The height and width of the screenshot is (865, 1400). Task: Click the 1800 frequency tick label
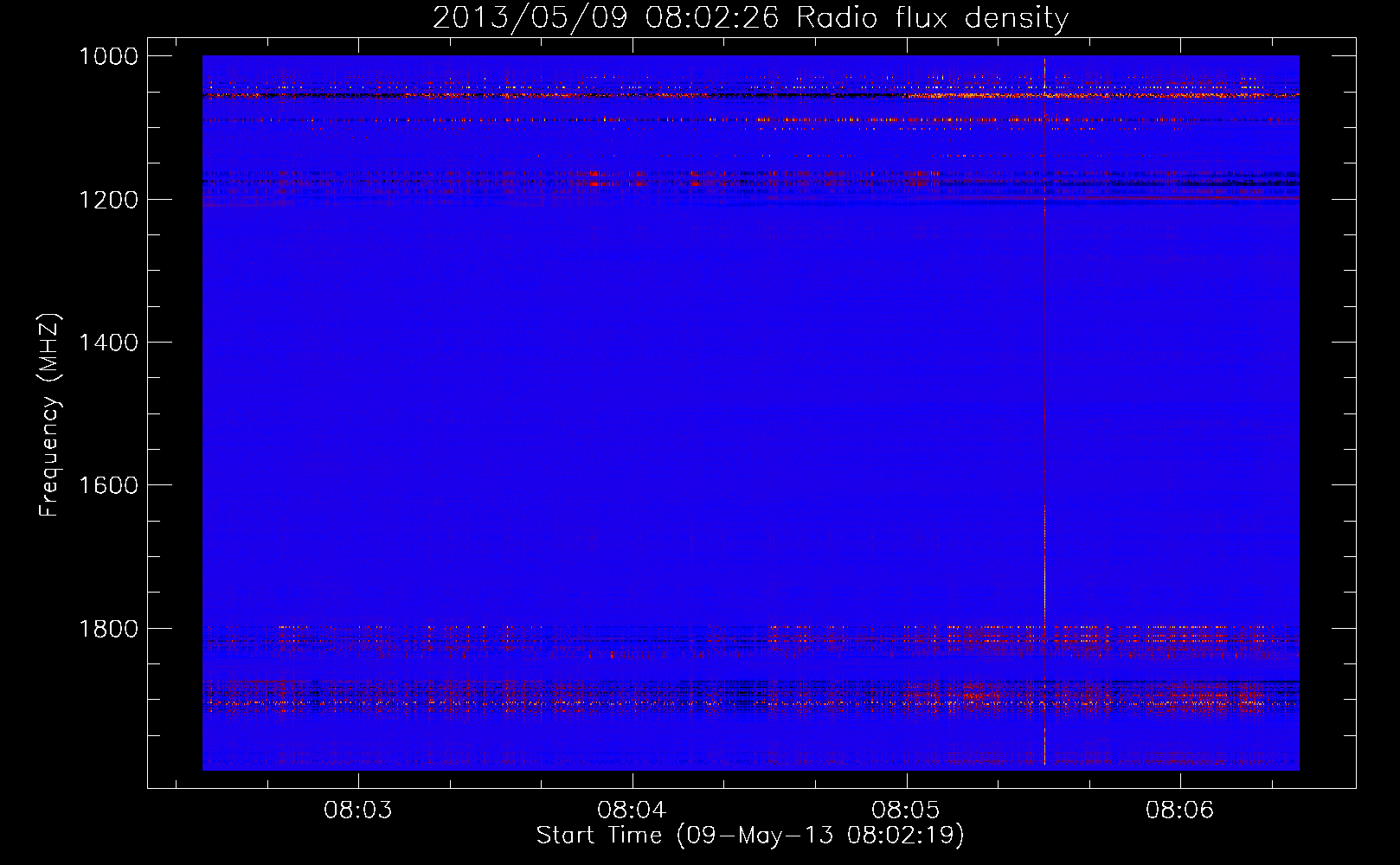coord(108,629)
